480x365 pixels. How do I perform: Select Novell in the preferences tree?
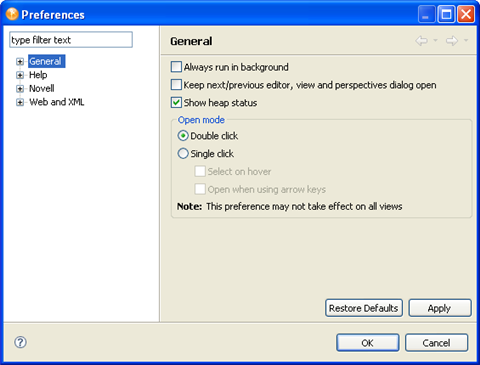(42, 88)
